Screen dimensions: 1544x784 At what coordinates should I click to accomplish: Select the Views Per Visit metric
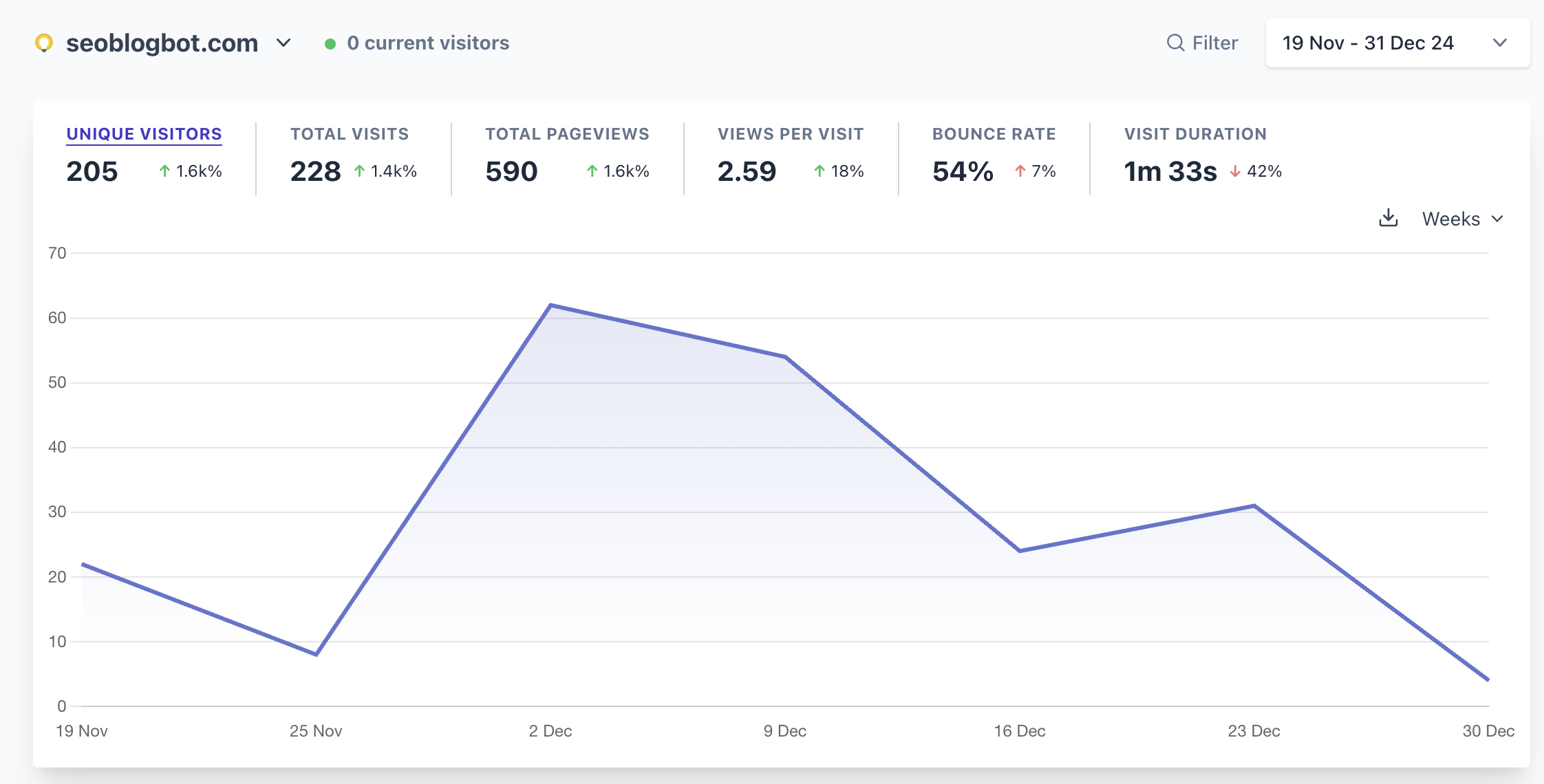(x=790, y=134)
